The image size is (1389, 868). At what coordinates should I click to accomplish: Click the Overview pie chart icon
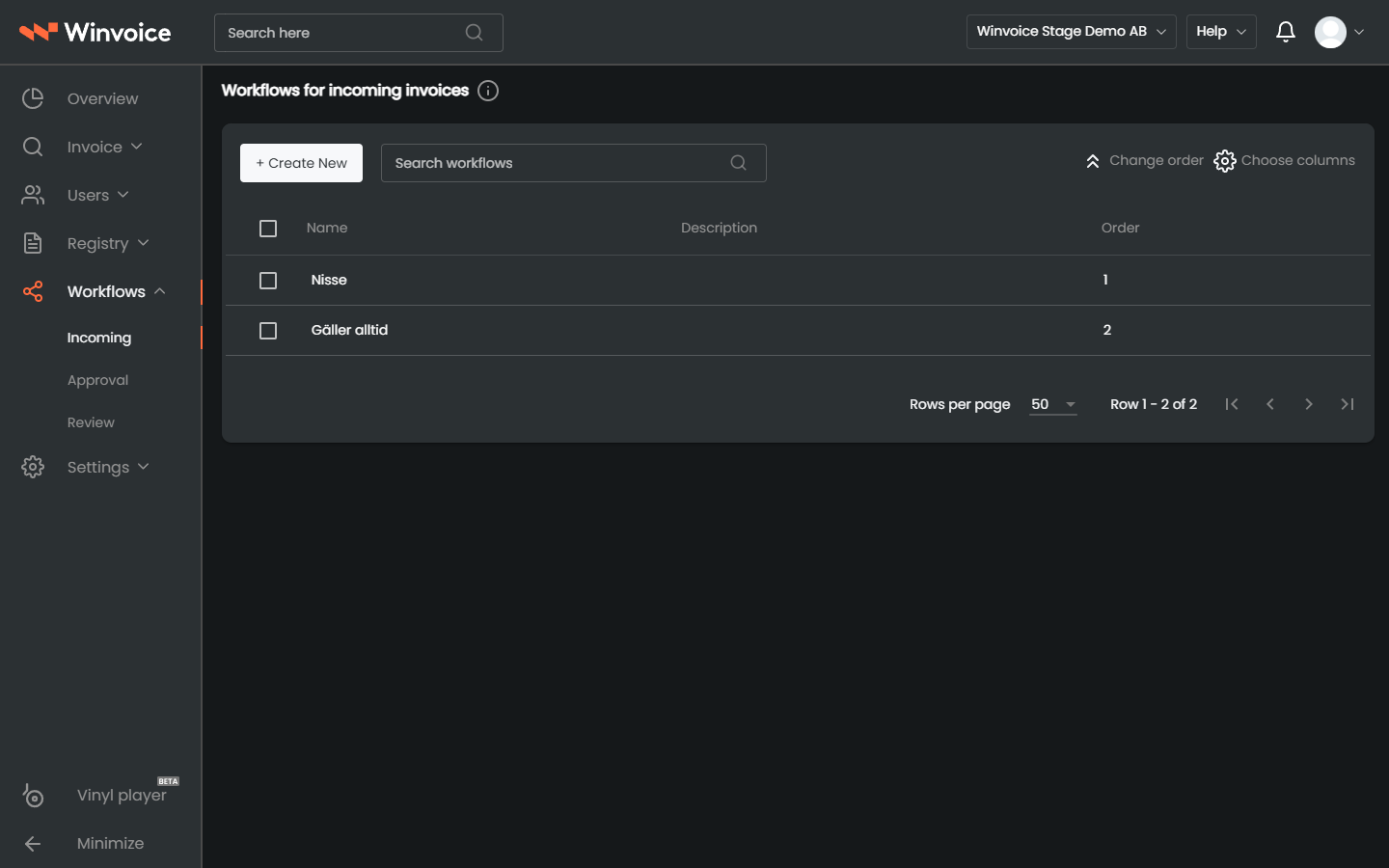point(33,98)
